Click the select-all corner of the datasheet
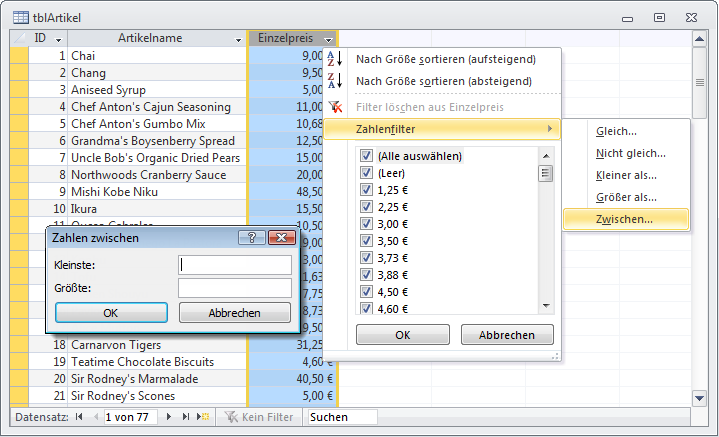Image resolution: width=719 pixels, height=437 pixels. tap(18, 38)
